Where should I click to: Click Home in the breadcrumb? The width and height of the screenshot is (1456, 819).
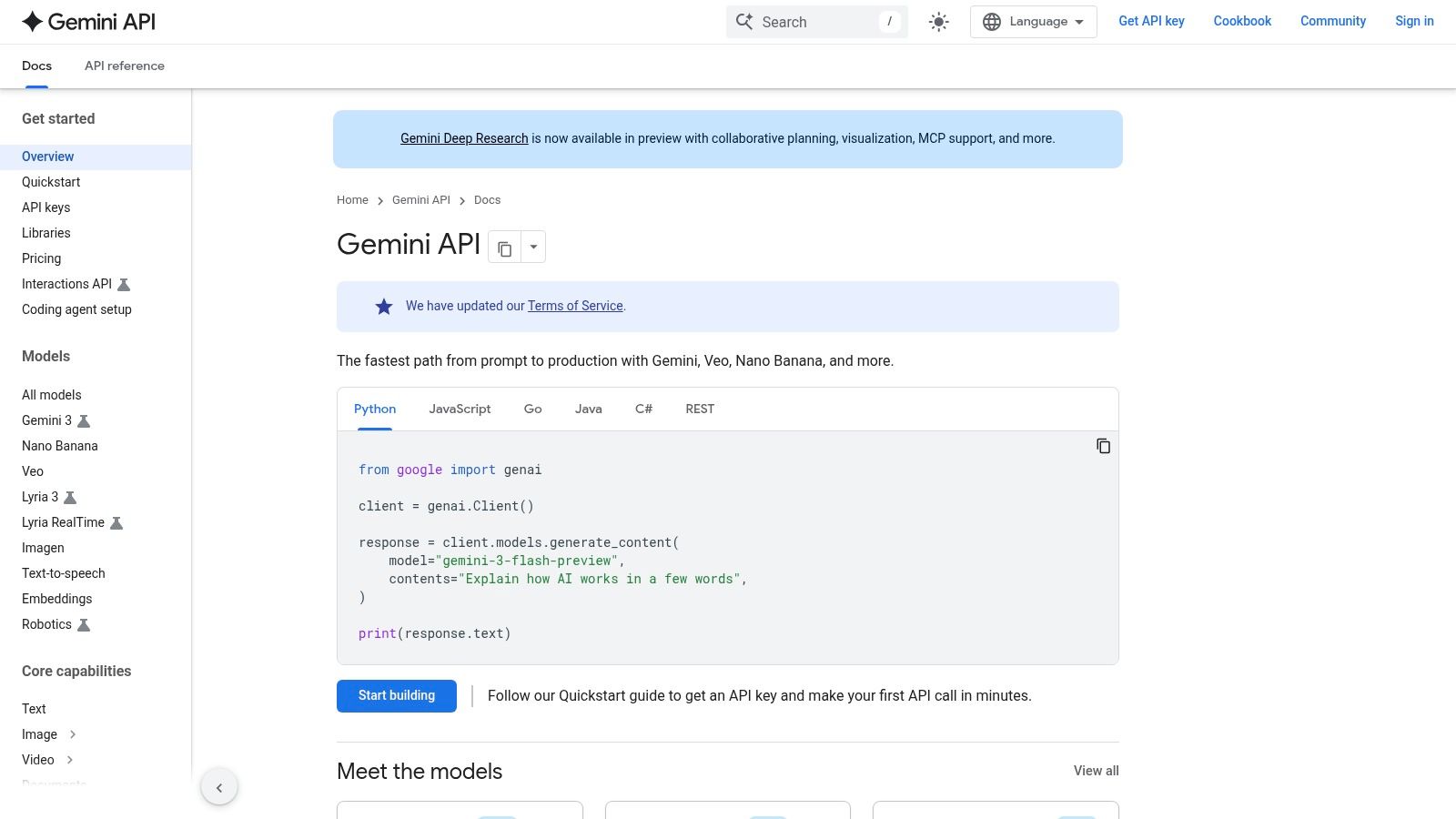tap(352, 200)
